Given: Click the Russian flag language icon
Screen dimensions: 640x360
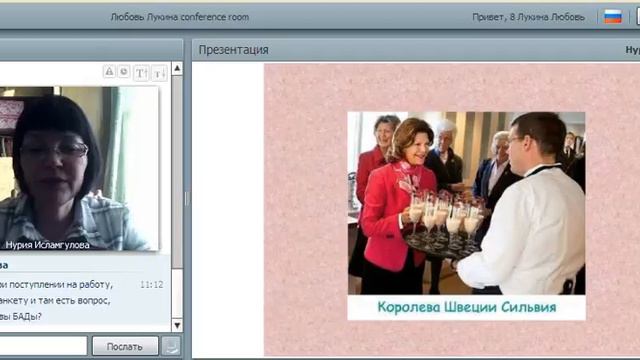Looking at the screenshot, I should [x=613, y=17].
